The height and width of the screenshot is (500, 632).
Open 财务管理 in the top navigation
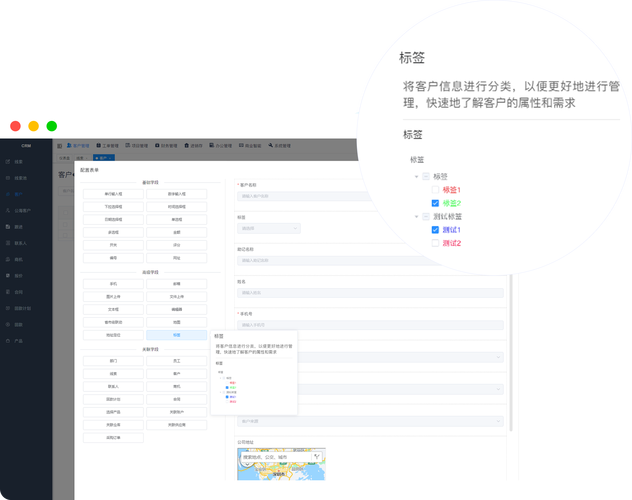pyautogui.click(x=166, y=145)
